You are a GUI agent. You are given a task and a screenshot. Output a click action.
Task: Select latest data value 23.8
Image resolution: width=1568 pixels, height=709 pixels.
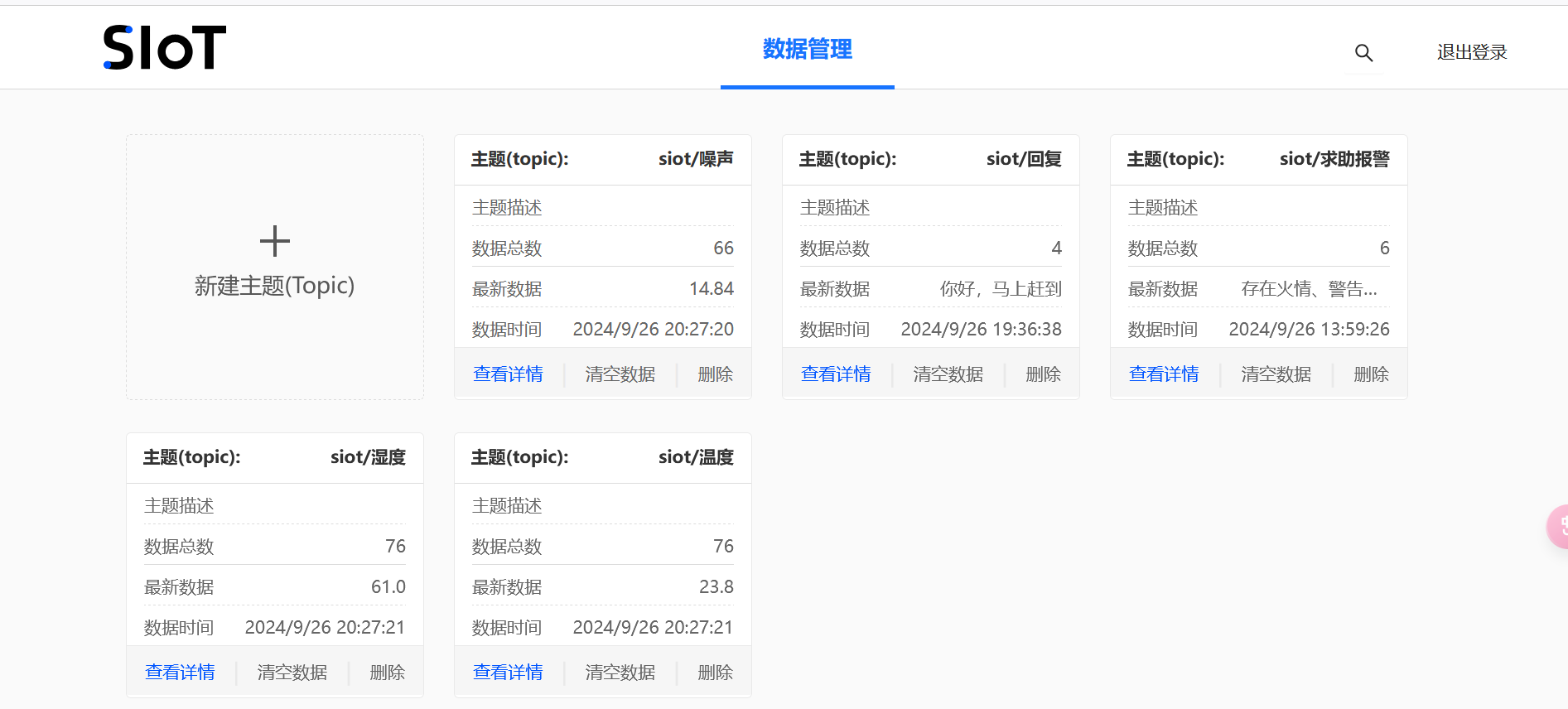pyautogui.click(x=716, y=587)
